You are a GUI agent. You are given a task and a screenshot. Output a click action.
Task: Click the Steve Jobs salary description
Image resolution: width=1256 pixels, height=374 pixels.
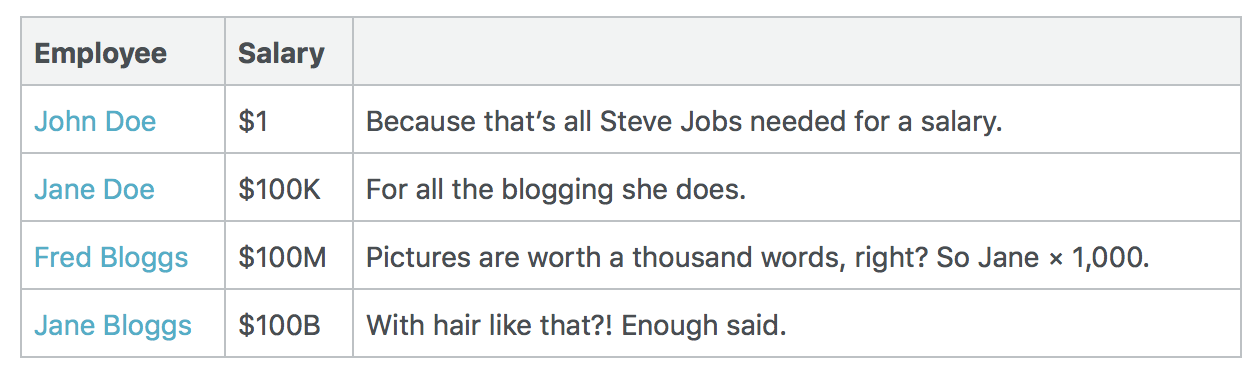[x=684, y=122]
